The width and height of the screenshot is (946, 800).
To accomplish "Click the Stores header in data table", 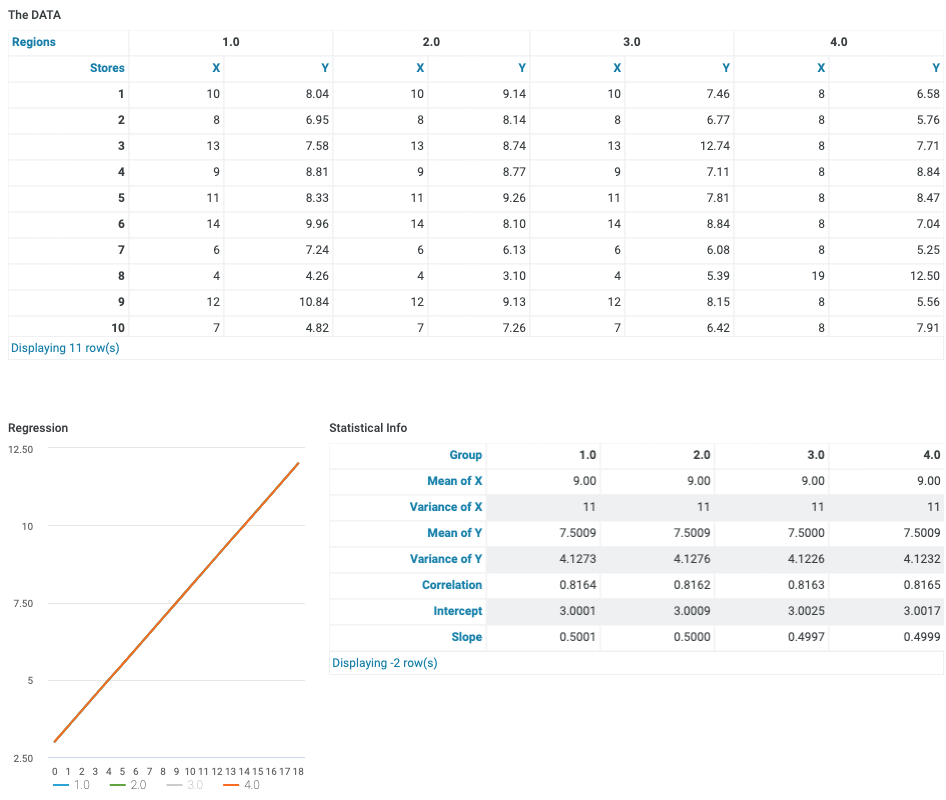I will (x=107, y=68).
